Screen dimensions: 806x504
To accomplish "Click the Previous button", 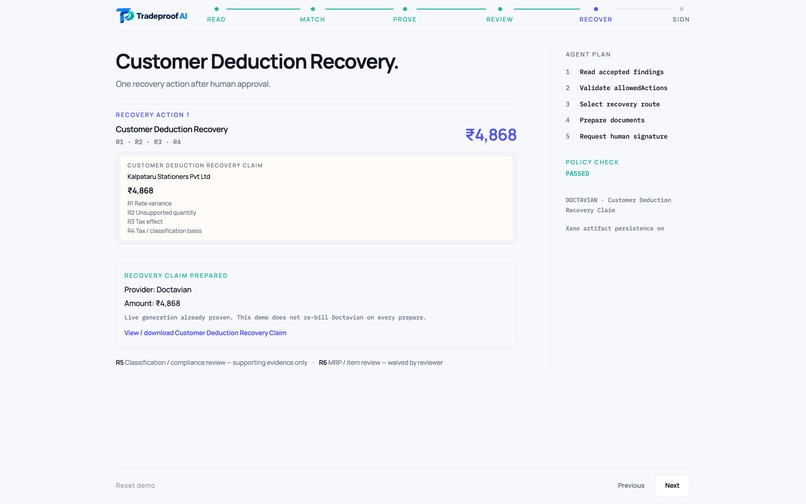I will point(631,485).
